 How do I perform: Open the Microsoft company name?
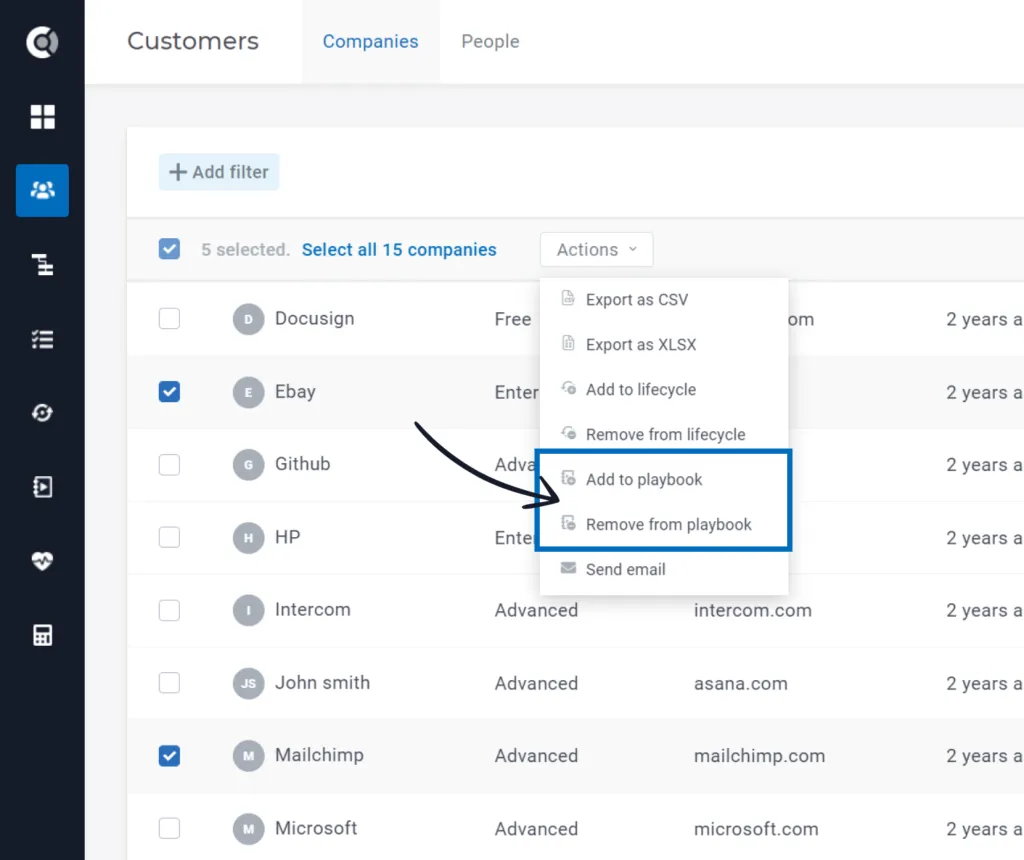point(316,829)
